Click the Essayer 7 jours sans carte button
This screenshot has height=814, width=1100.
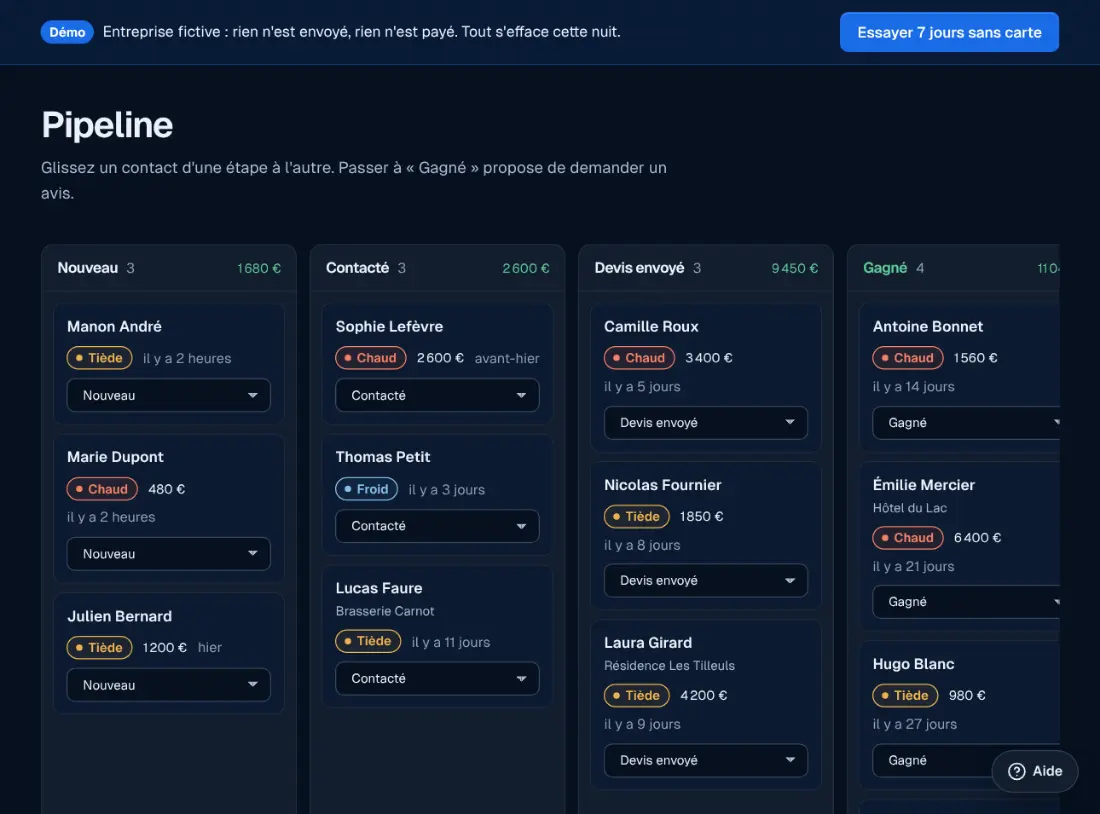tap(948, 32)
